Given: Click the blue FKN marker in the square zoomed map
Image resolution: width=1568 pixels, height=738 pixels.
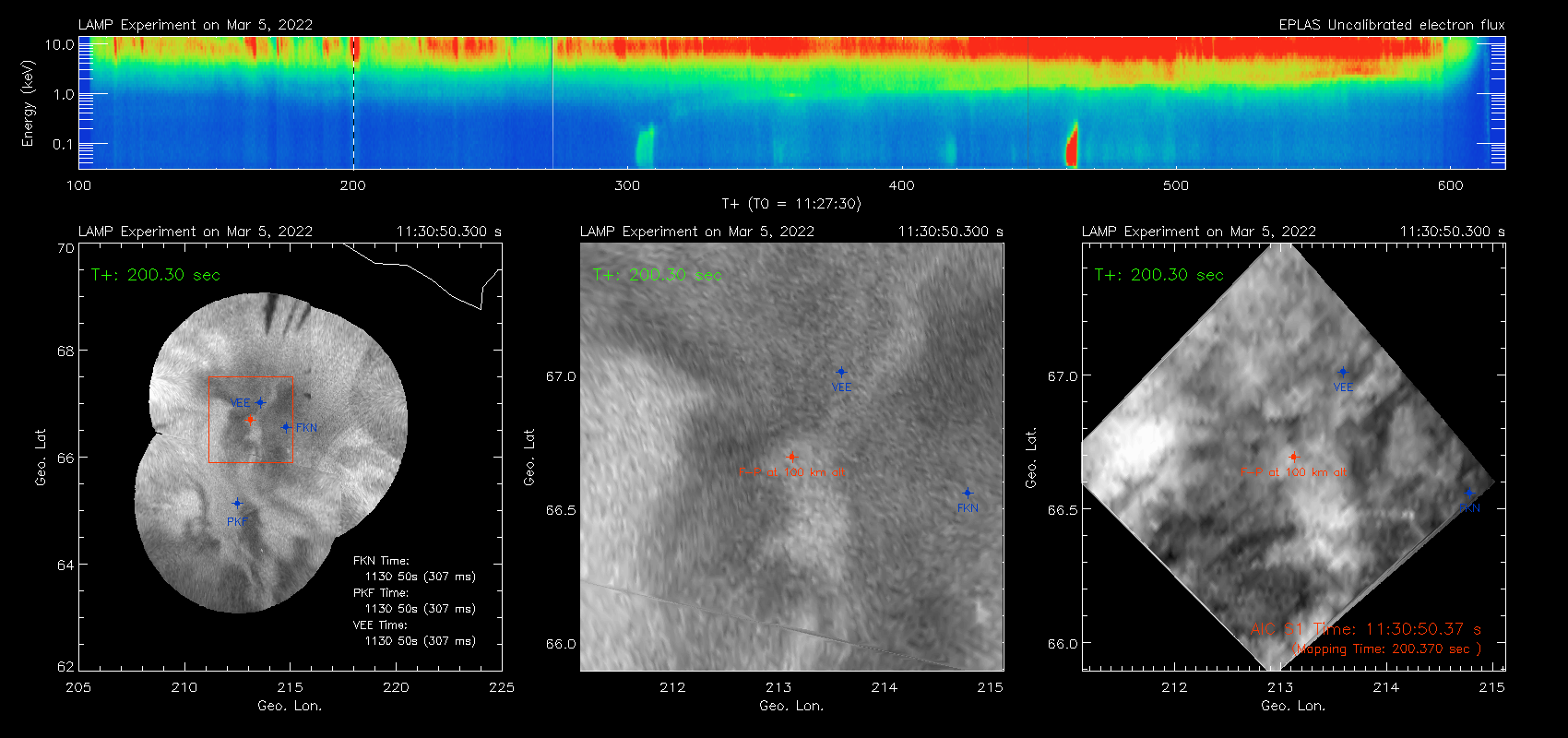Looking at the screenshot, I should (x=968, y=494).
